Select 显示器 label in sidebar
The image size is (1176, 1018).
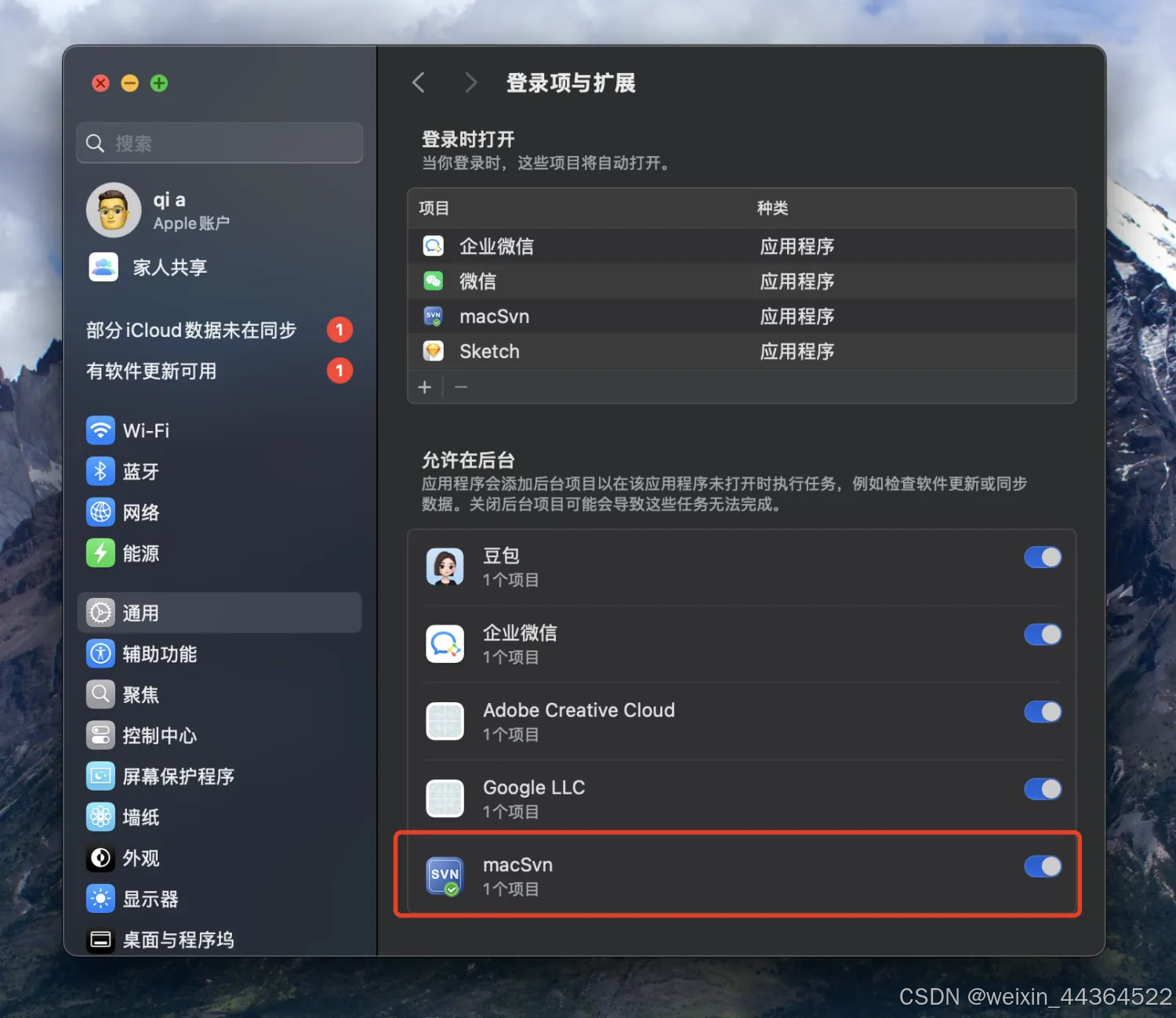[151, 899]
